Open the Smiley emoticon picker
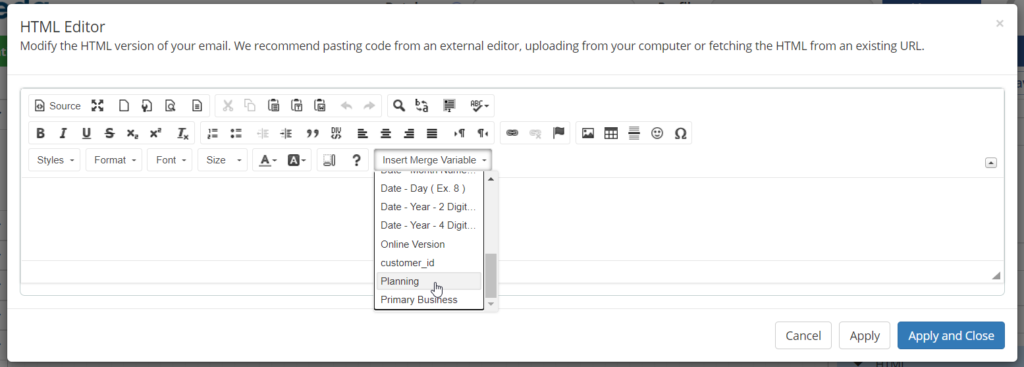This screenshot has height=367, width=1024. click(657, 133)
